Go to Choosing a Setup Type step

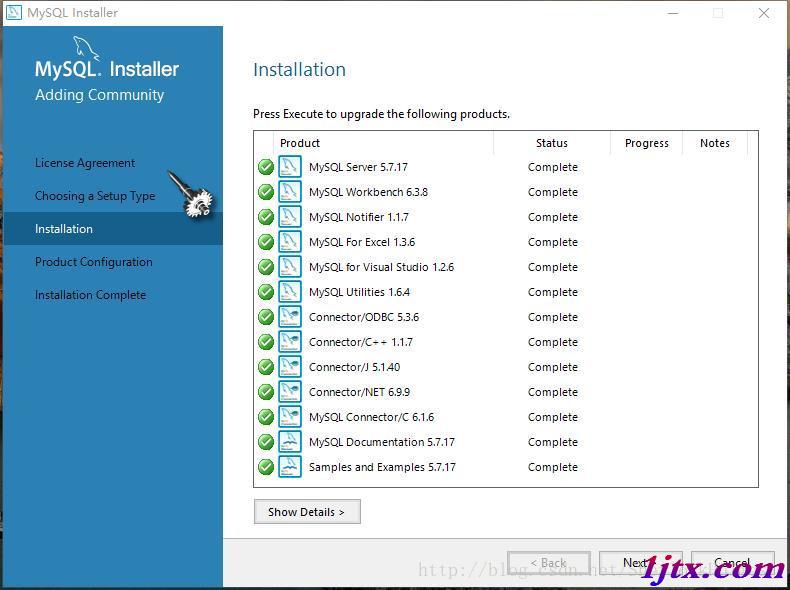click(95, 196)
